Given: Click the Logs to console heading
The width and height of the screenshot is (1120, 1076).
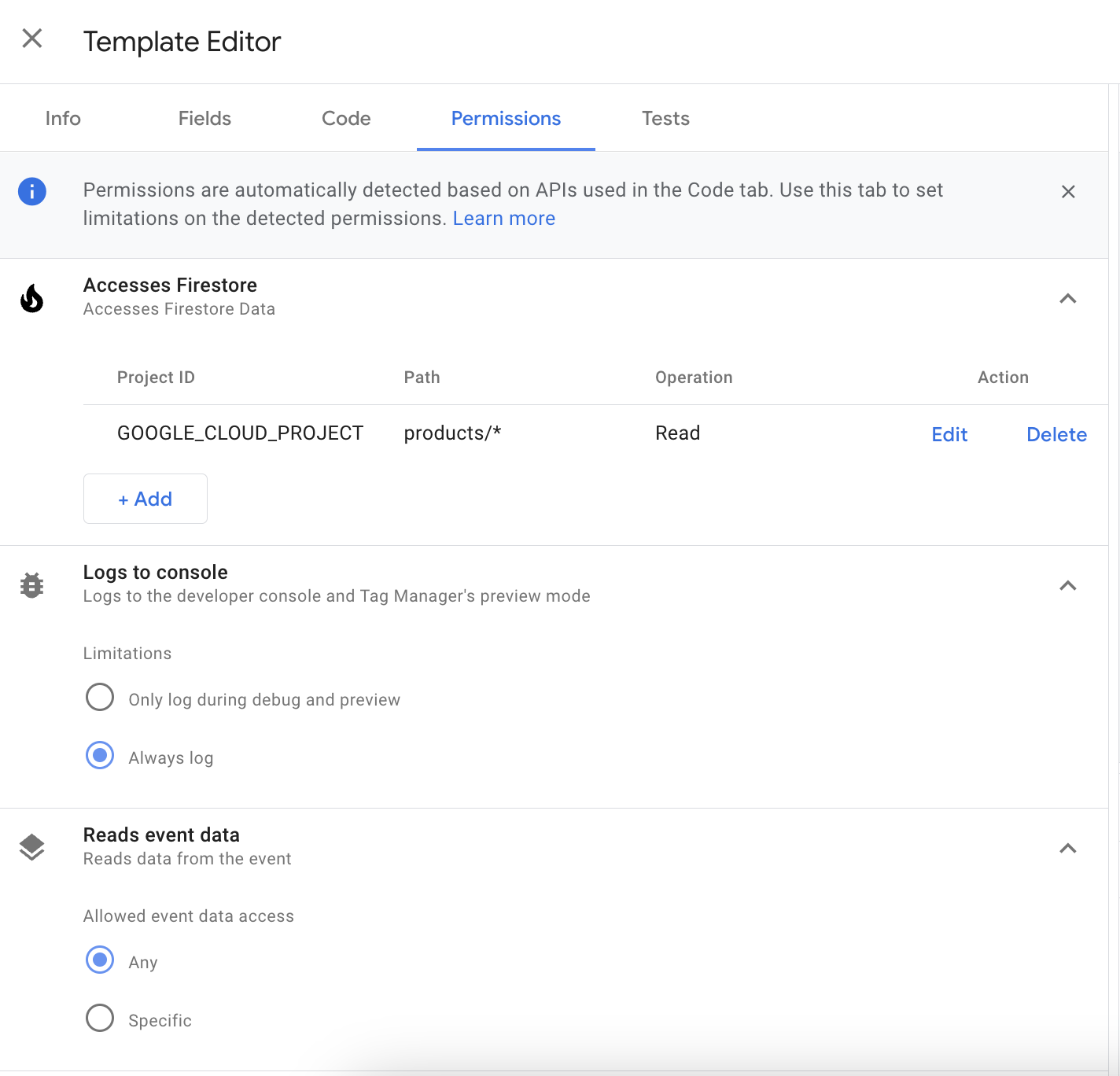Looking at the screenshot, I should pyautogui.click(x=156, y=572).
